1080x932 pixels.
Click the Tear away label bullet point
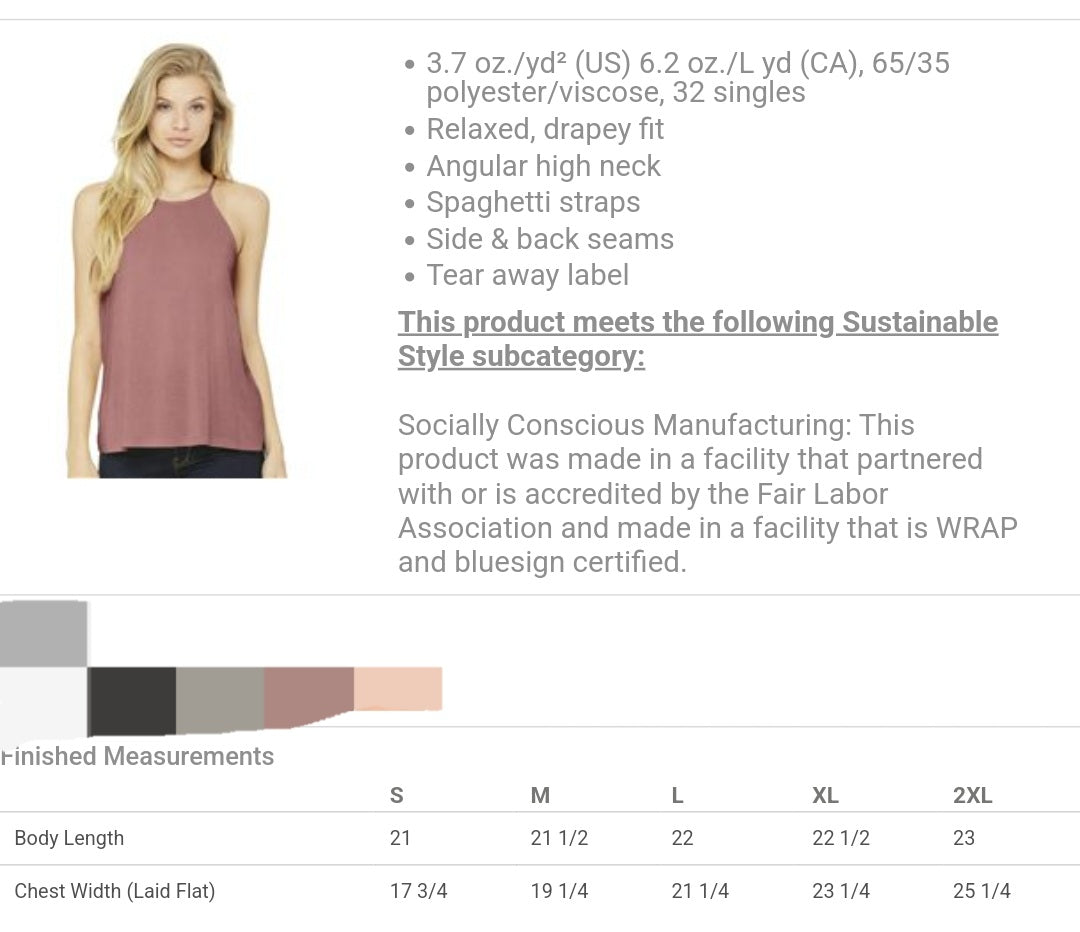[527, 275]
